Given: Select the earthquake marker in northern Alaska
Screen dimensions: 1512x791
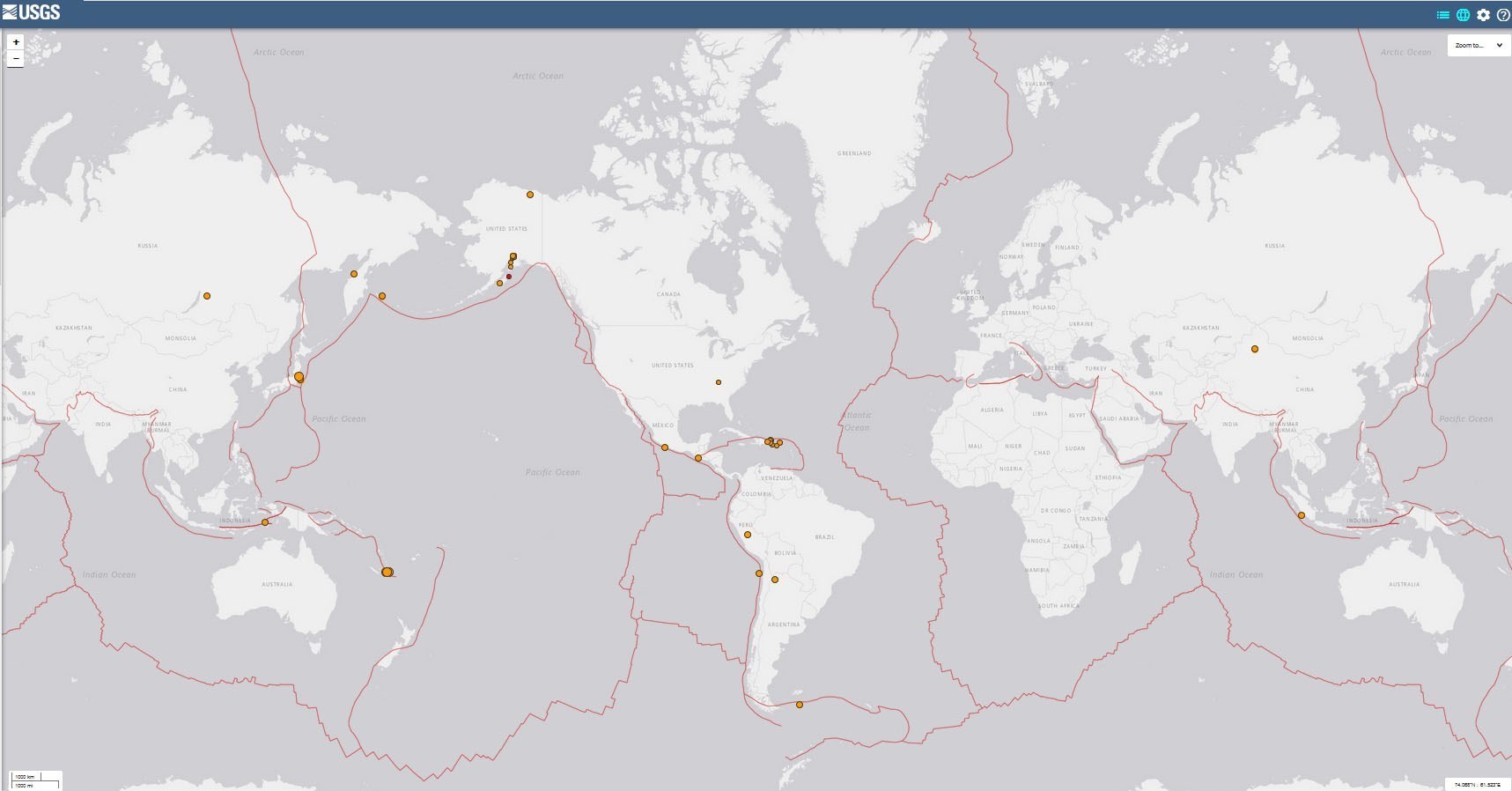Looking at the screenshot, I should (x=530, y=195).
